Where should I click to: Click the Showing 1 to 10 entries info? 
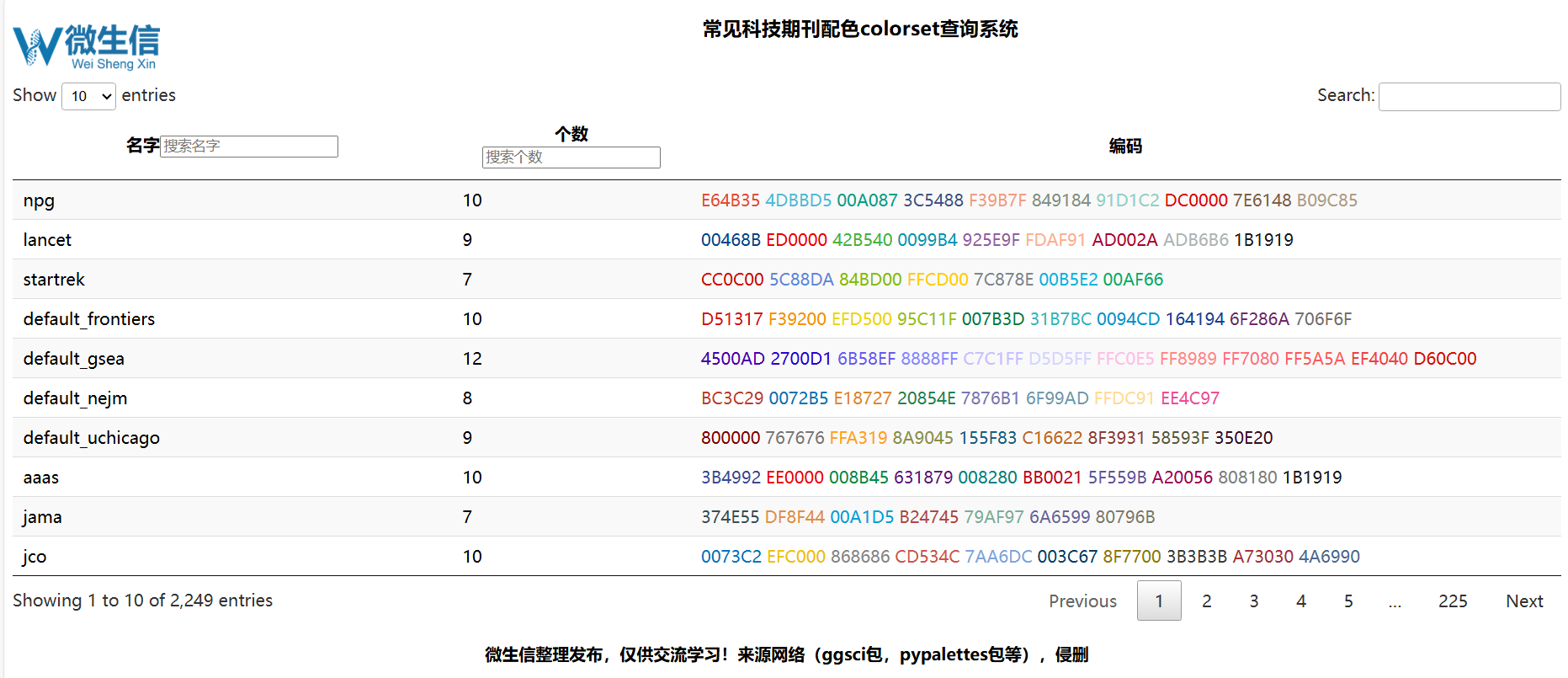(143, 601)
